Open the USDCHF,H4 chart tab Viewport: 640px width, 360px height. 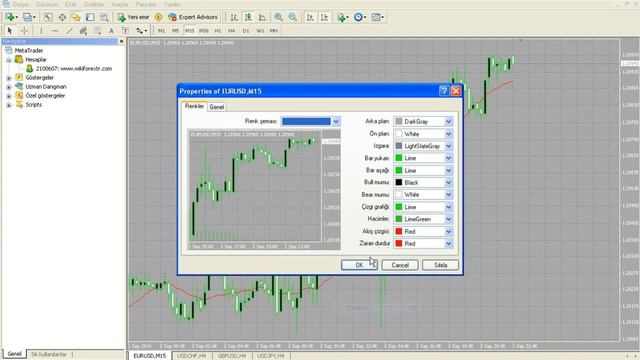[191, 356]
